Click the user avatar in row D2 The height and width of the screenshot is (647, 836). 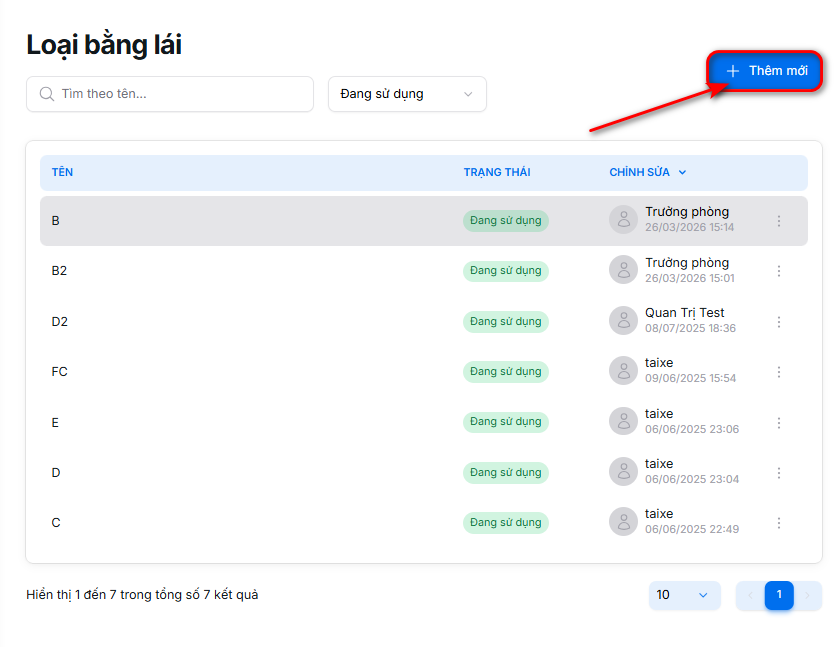coord(623,321)
